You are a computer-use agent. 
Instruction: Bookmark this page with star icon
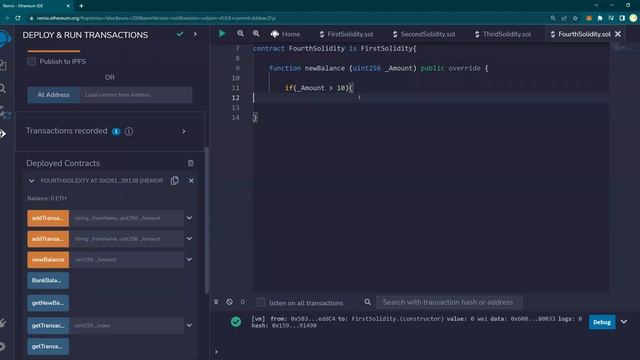click(x=576, y=18)
